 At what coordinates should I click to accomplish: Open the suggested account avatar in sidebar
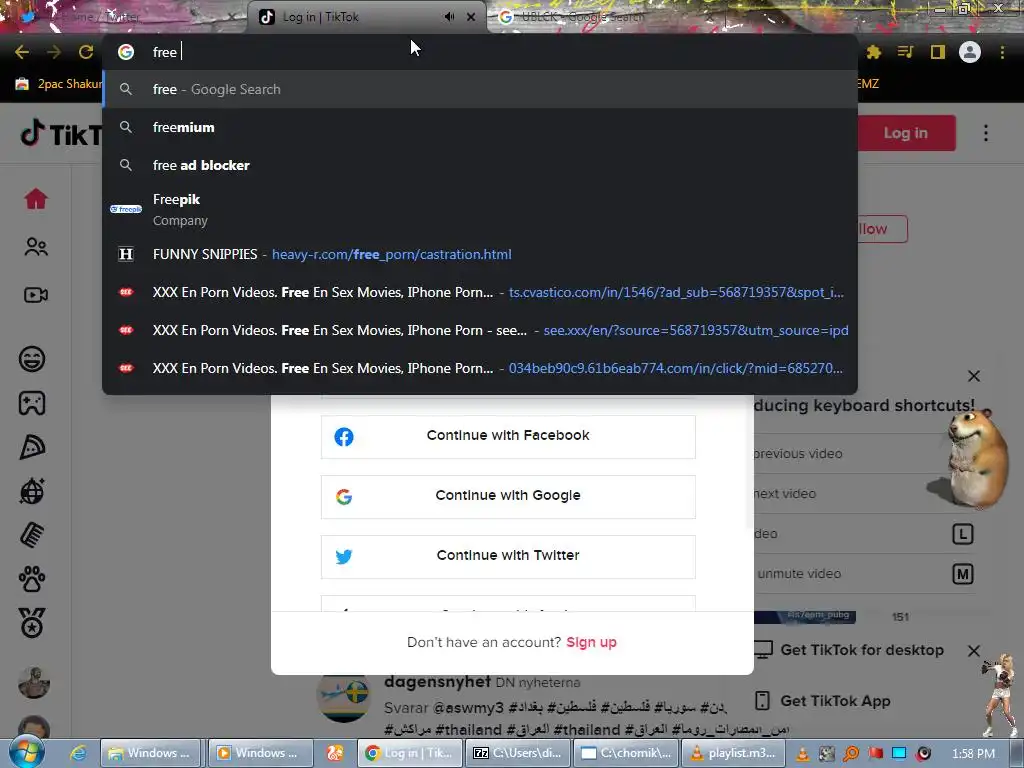pos(34,682)
